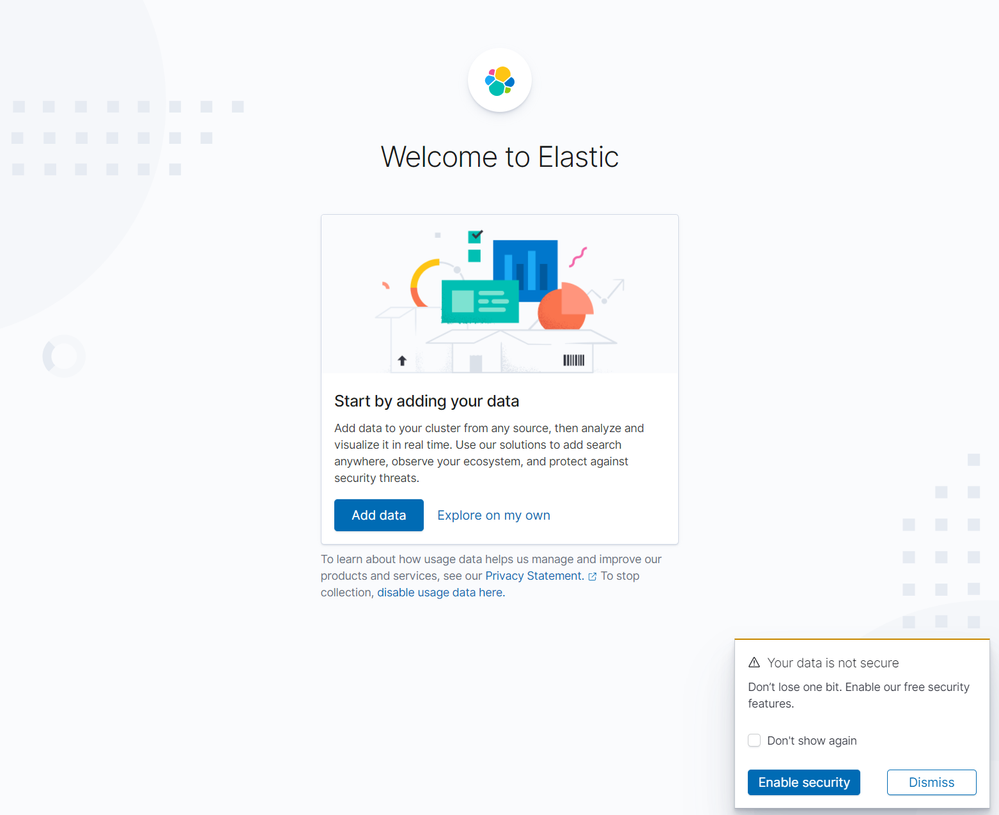Click the external link icon after Privacy Statement
The image size is (999, 815).
(593, 576)
